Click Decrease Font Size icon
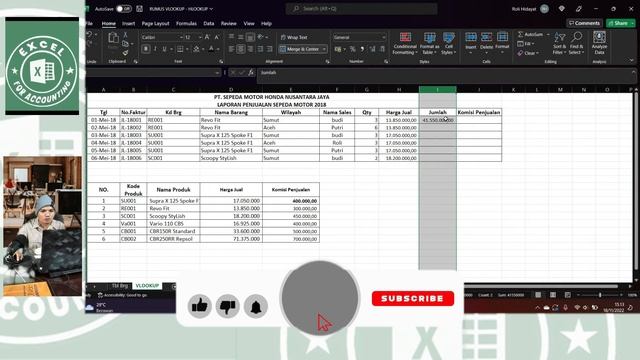The width and height of the screenshot is (640, 360). pos(217,37)
